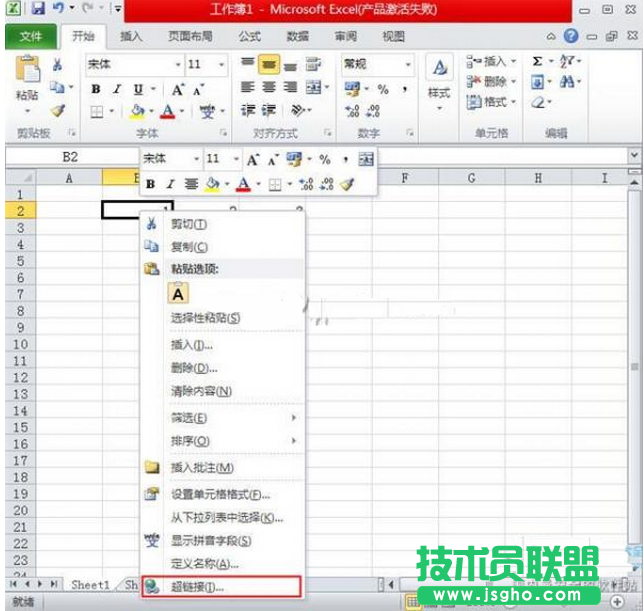The image size is (644, 611).
Task: Choose 清除内容 Clear Contents from context menu
Action: click(x=222, y=391)
